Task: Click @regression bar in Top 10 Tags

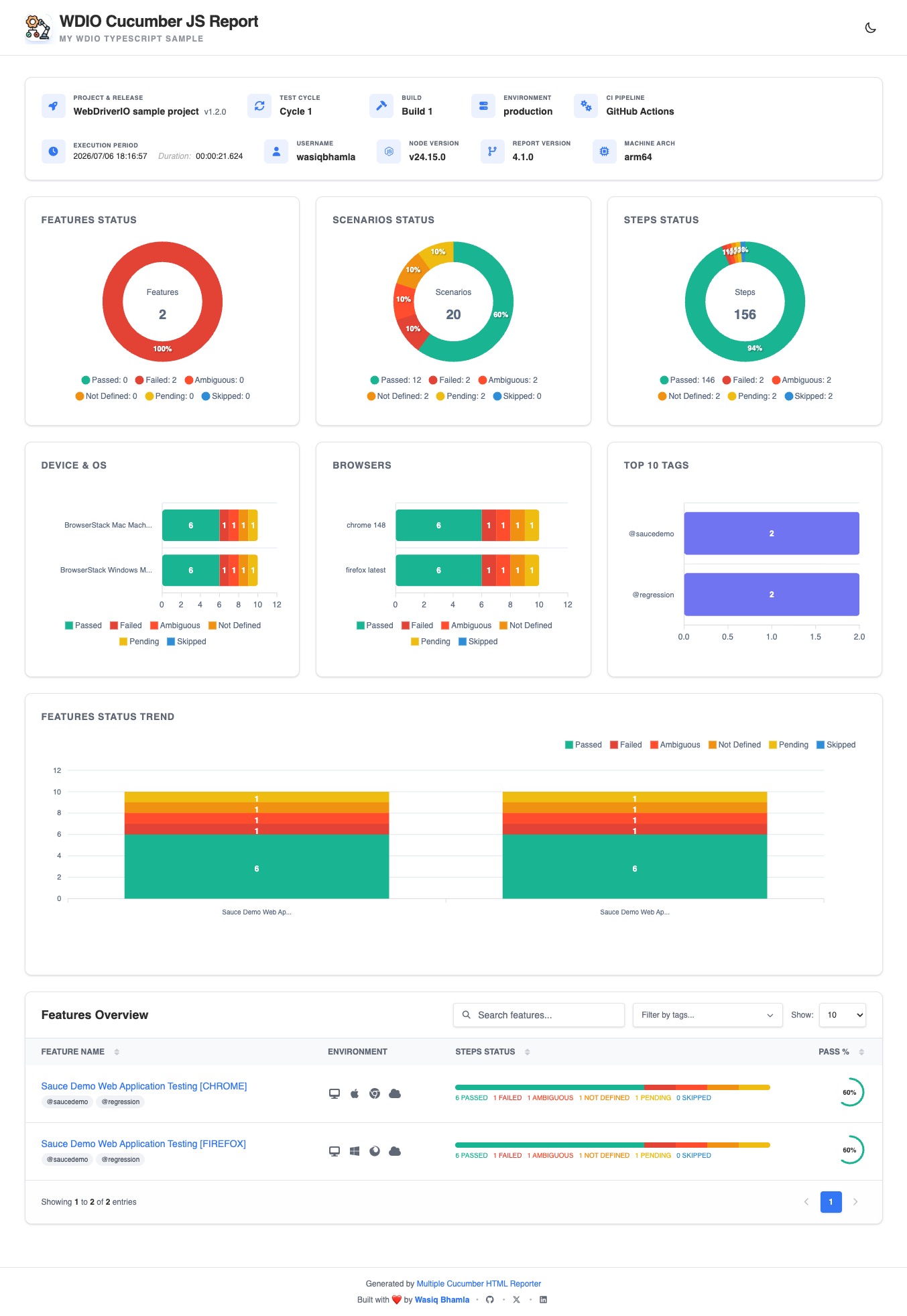Action: pyautogui.click(x=772, y=594)
